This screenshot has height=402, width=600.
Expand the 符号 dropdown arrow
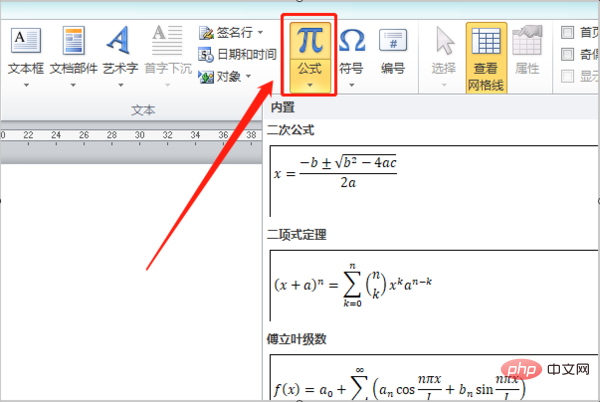coord(351,86)
